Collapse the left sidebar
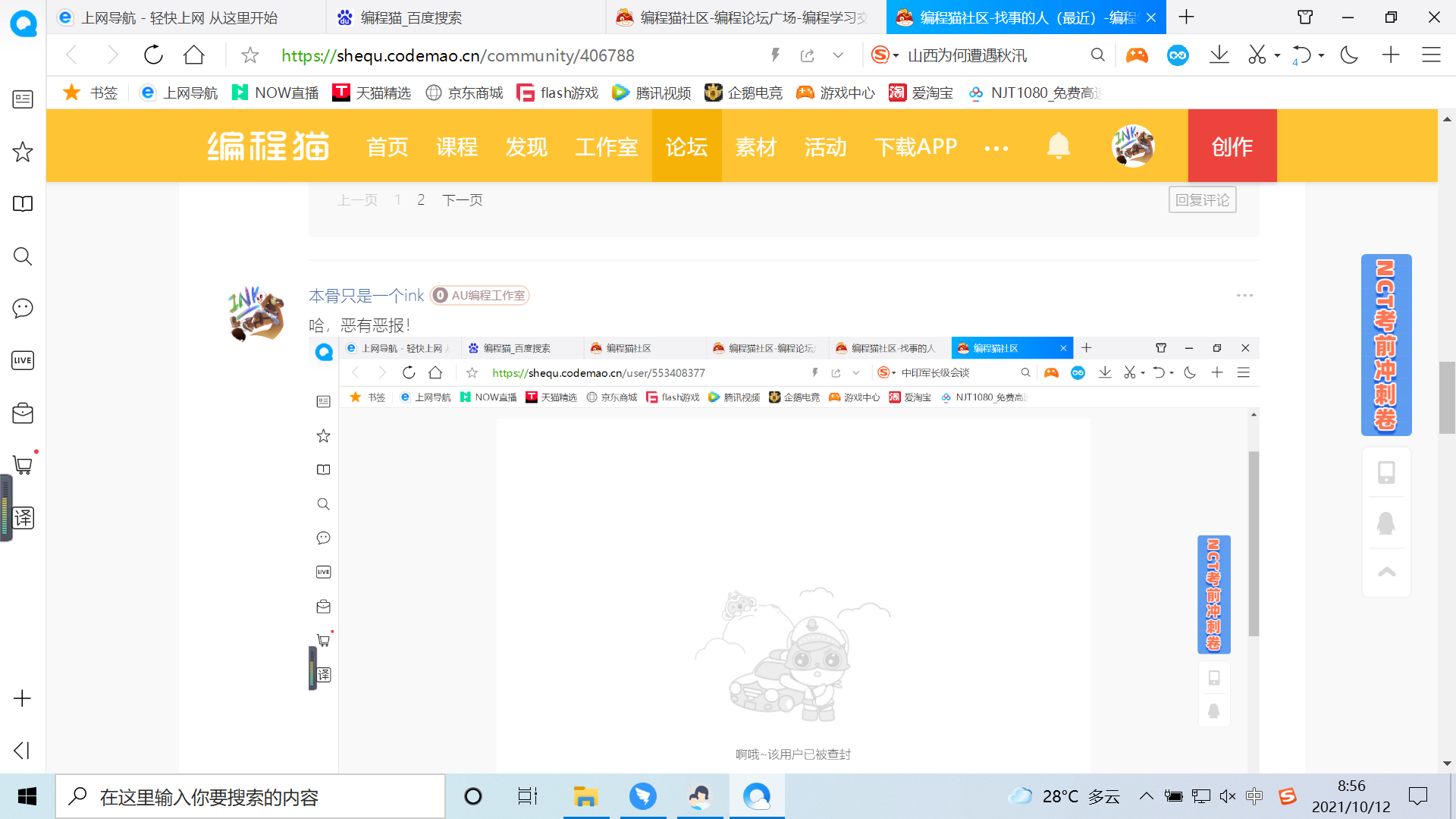This screenshot has width=1456, height=819. 22,750
